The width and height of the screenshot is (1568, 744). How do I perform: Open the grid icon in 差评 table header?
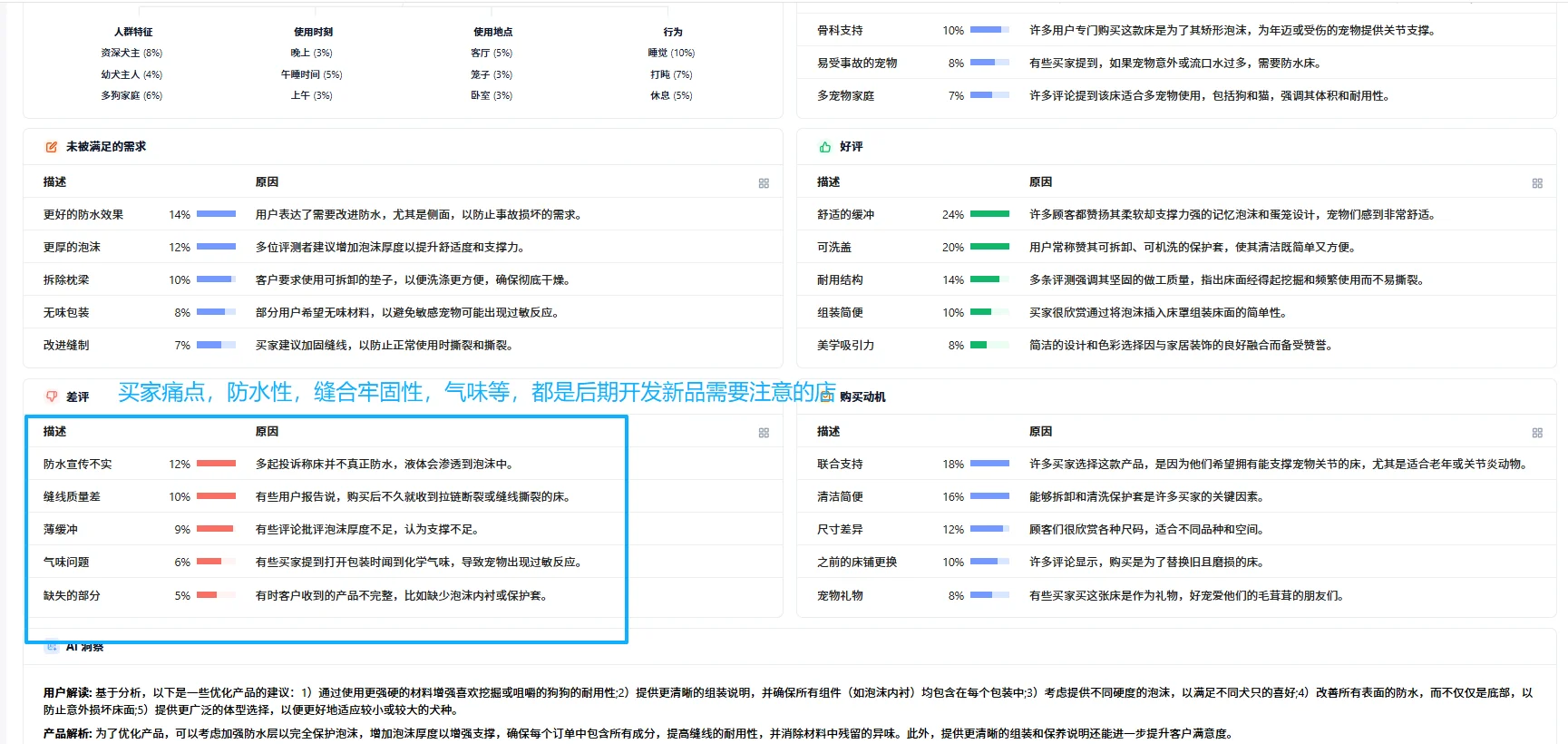[764, 433]
